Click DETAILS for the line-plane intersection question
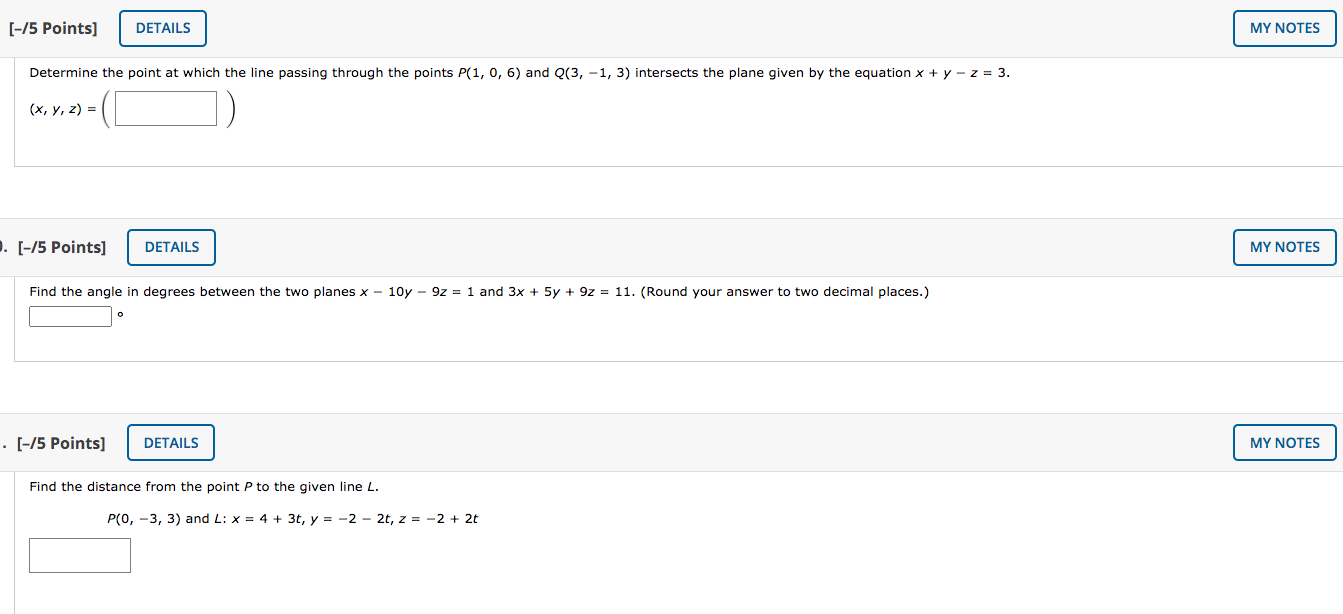The width and height of the screenshot is (1343, 614). [x=162, y=28]
